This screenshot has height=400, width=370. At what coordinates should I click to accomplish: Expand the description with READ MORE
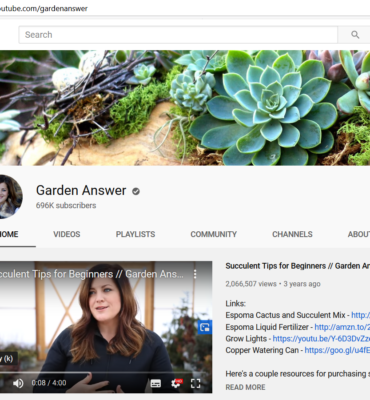pyautogui.click(x=245, y=387)
